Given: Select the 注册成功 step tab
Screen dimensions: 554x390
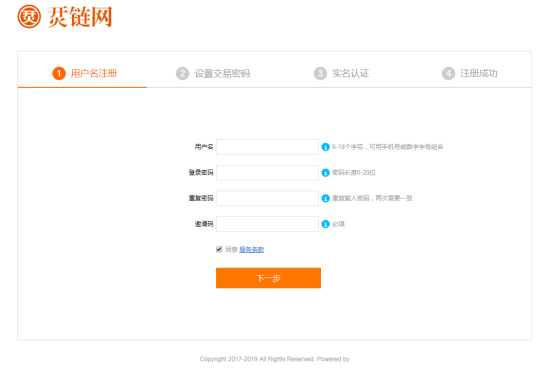Looking at the screenshot, I should 470,73.
